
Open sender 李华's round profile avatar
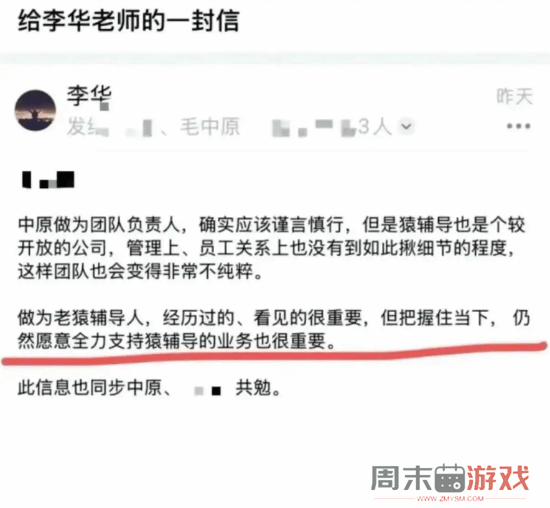click(x=35, y=110)
